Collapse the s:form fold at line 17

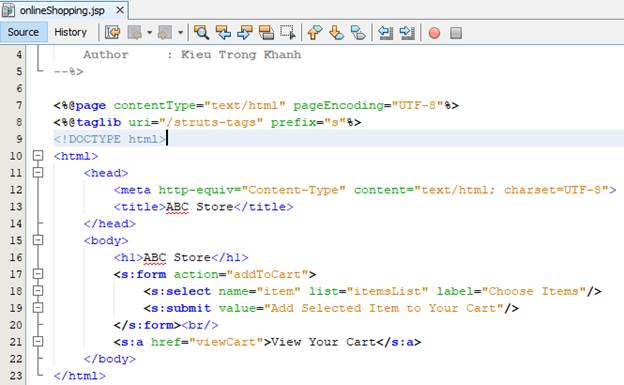(x=38, y=274)
